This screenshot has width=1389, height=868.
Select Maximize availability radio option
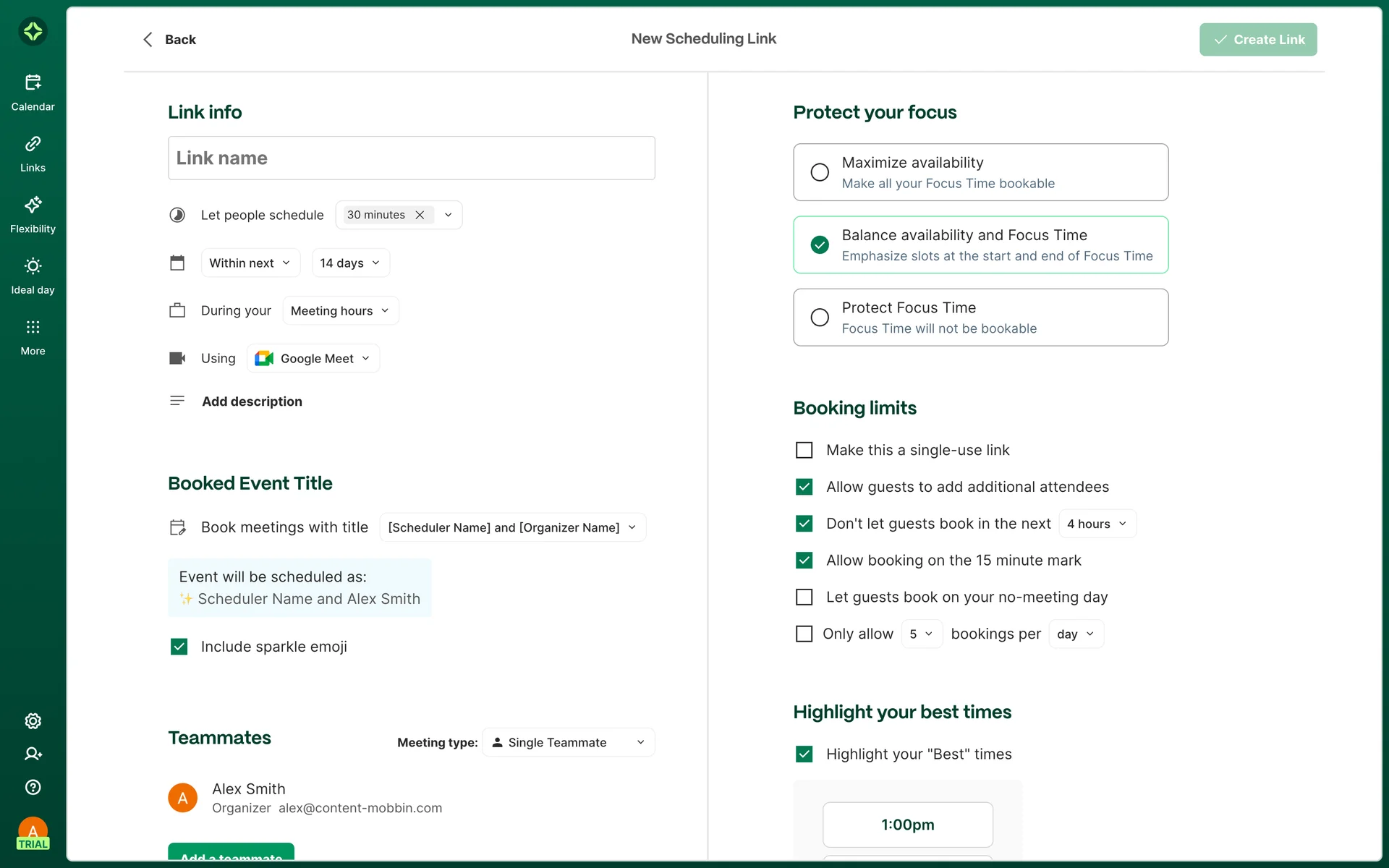tap(820, 172)
